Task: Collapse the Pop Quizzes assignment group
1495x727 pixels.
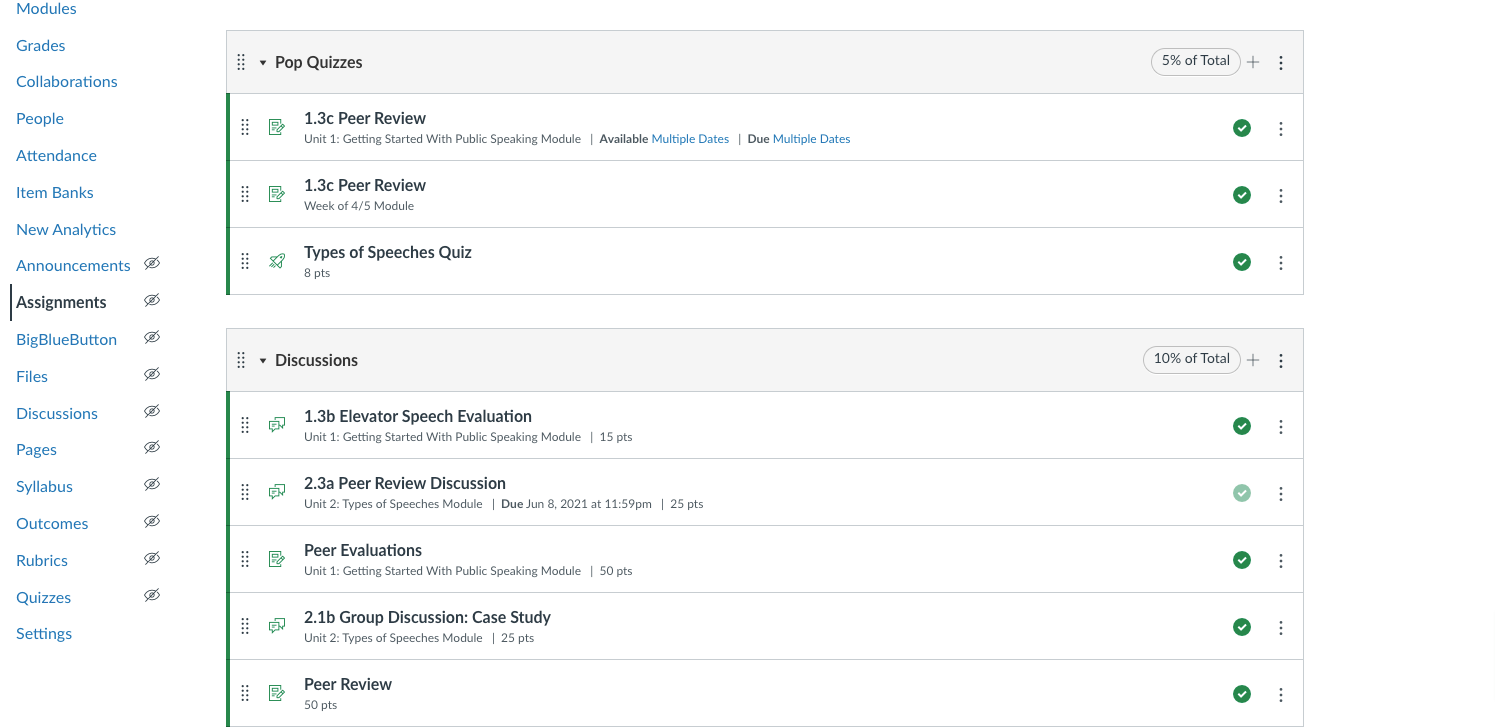Action: pyautogui.click(x=263, y=62)
